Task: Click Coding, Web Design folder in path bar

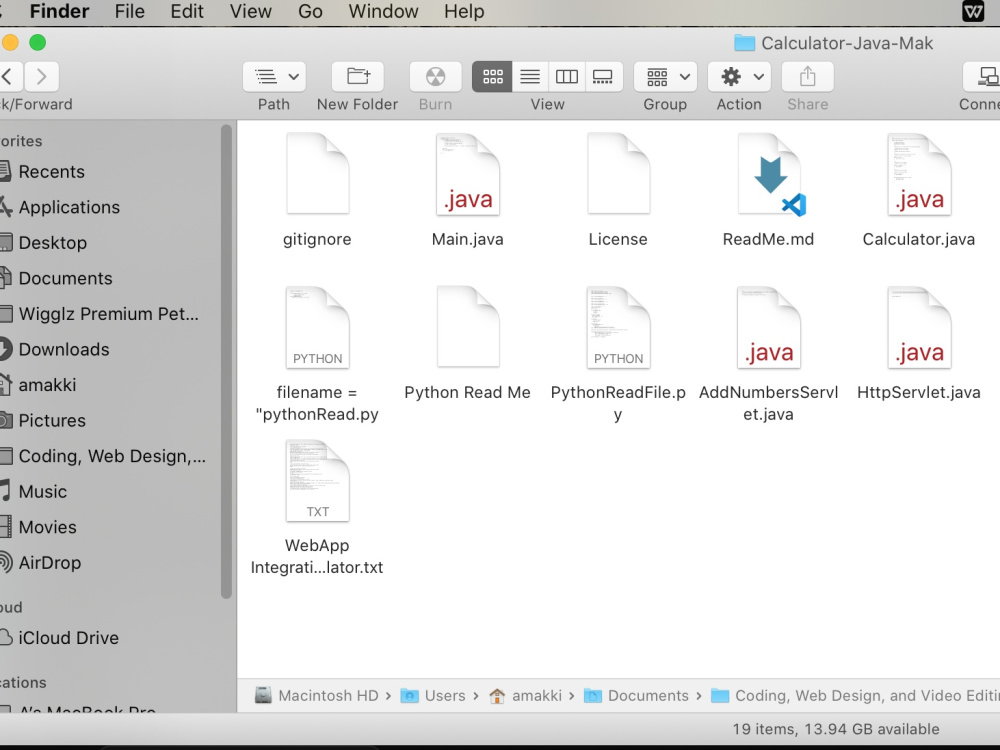Action: (855, 696)
